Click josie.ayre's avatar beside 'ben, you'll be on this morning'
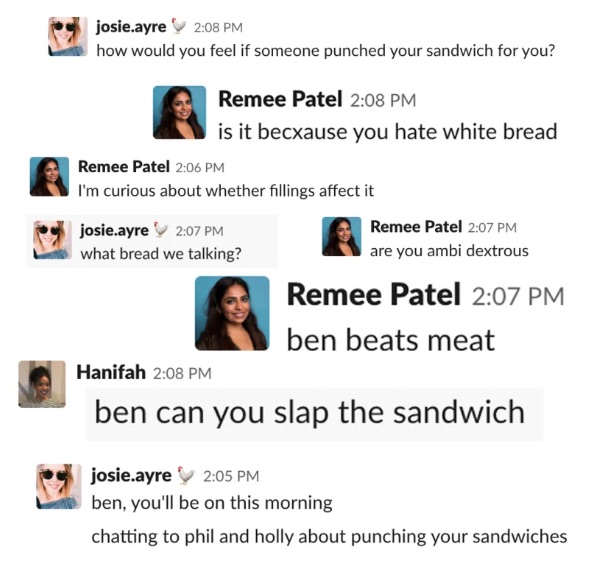 [x=59, y=486]
